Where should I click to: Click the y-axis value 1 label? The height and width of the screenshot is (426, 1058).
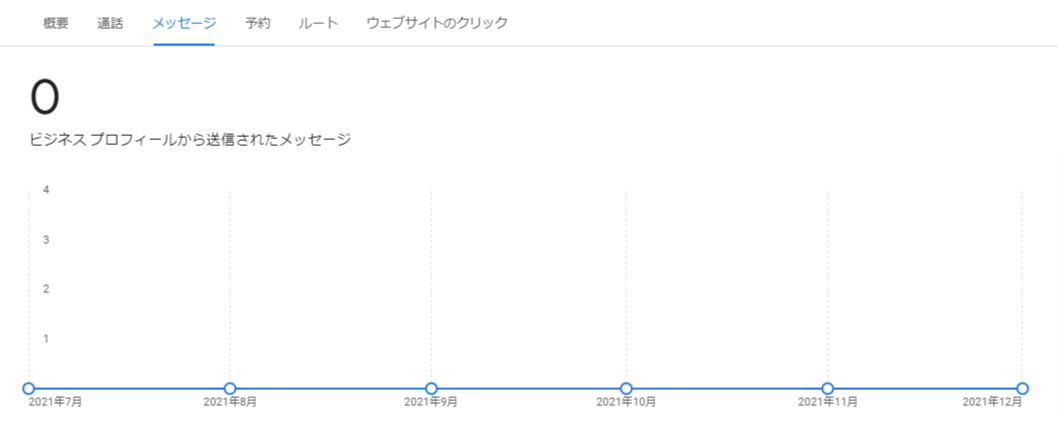pos(46,338)
